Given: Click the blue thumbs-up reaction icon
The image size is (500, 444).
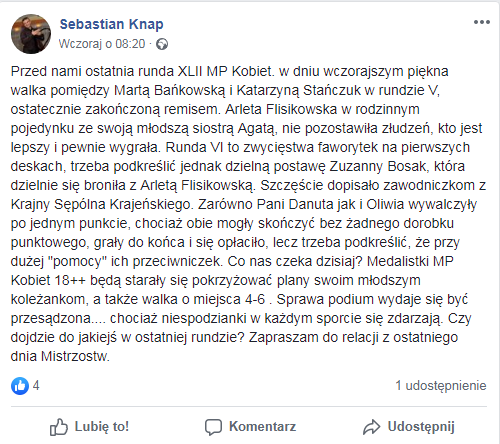Looking at the screenshot, I should (20, 386).
